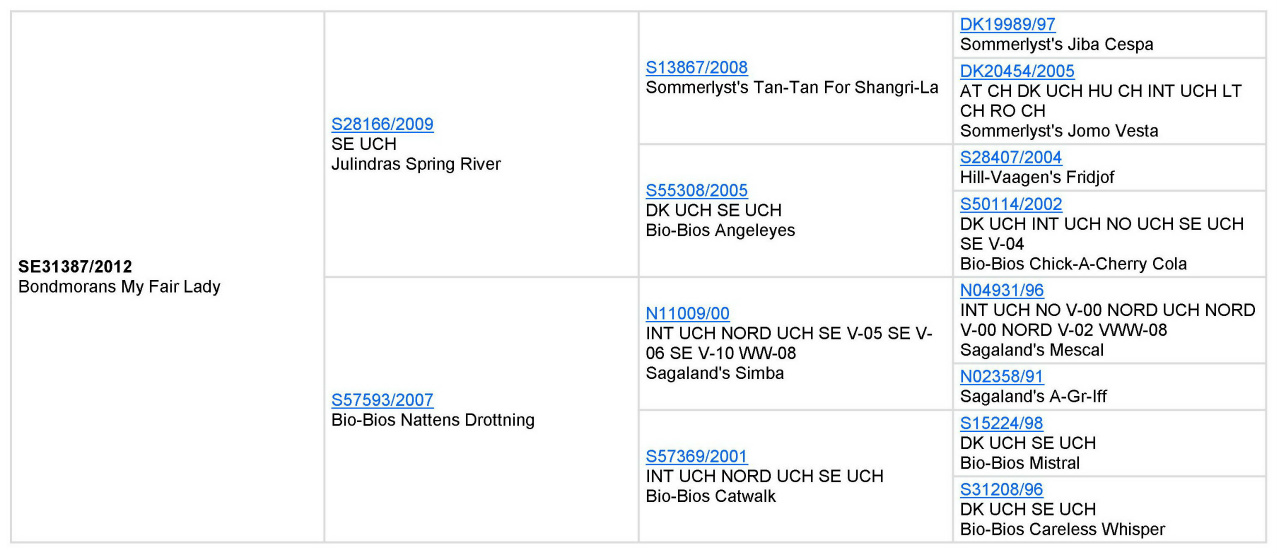This screenshot has height=555, width=1278.
Task: Click the Julindras Spring River name text
Action: pos(416,164)
